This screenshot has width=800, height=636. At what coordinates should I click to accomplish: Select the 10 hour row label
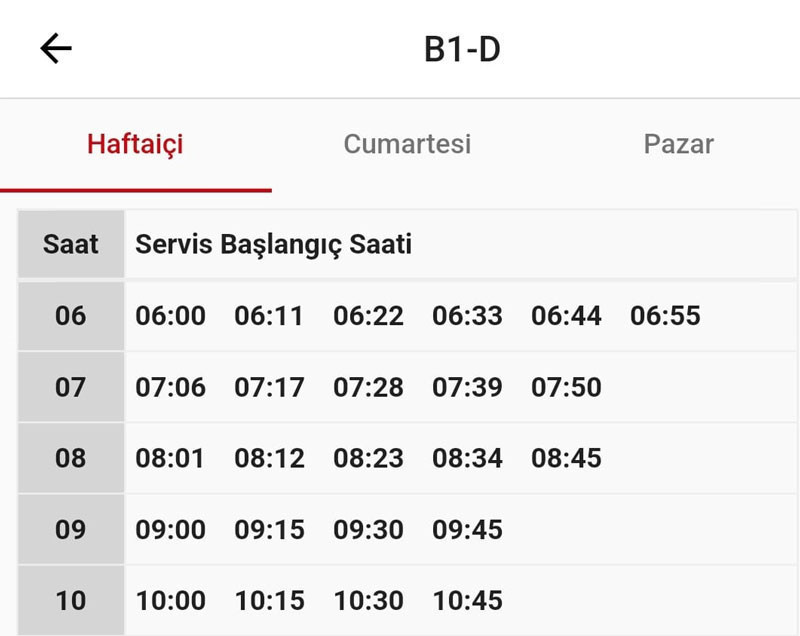71,601
